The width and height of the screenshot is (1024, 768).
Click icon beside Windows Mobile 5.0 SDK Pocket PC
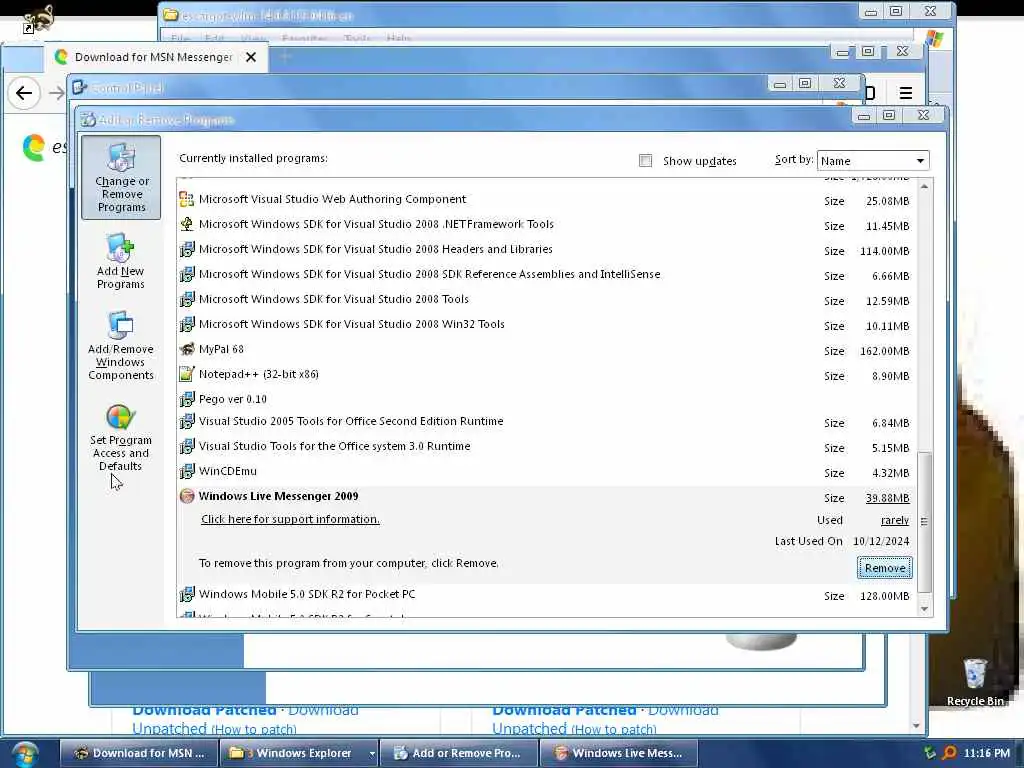coord(187,594)
